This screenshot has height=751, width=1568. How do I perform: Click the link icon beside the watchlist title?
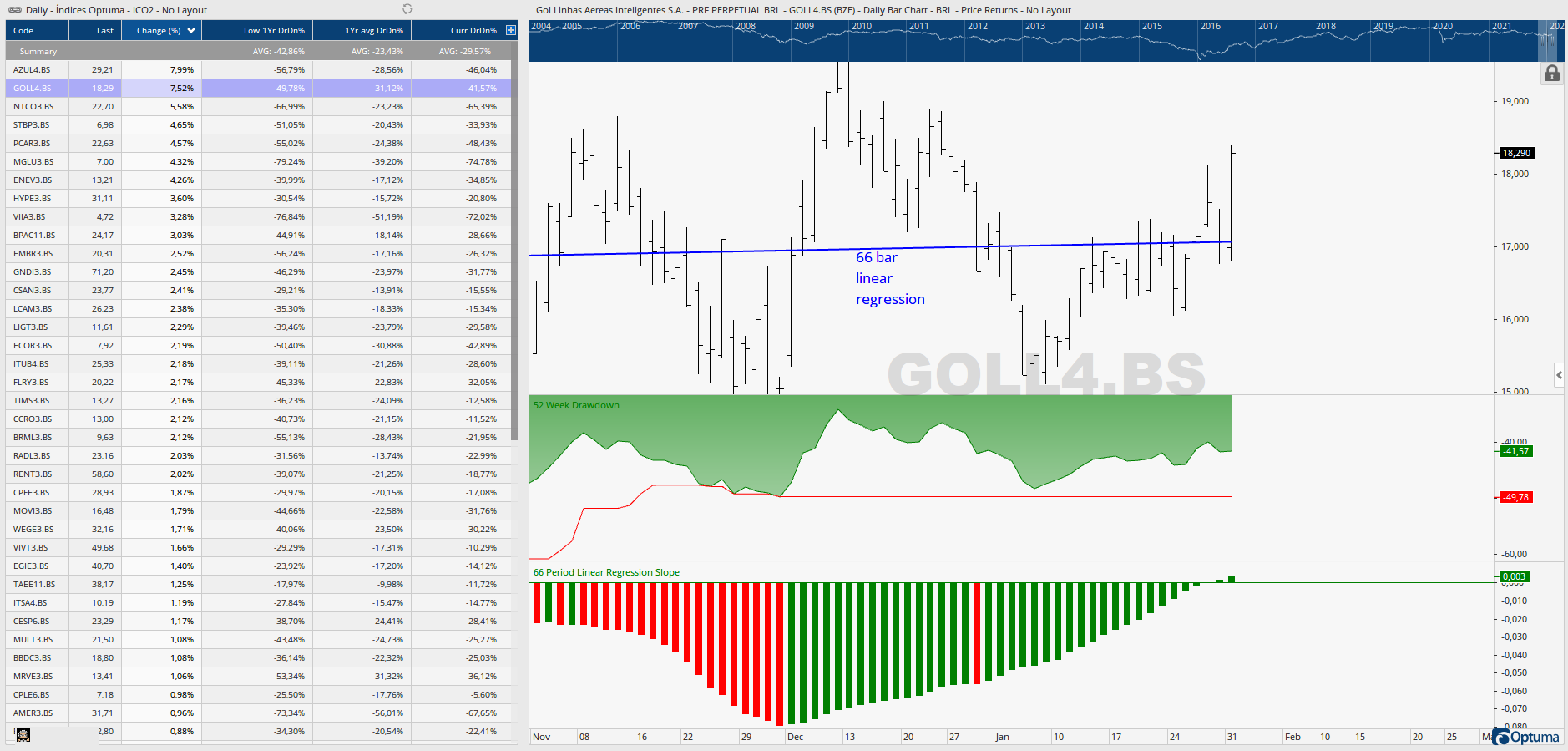pos(14,10)
